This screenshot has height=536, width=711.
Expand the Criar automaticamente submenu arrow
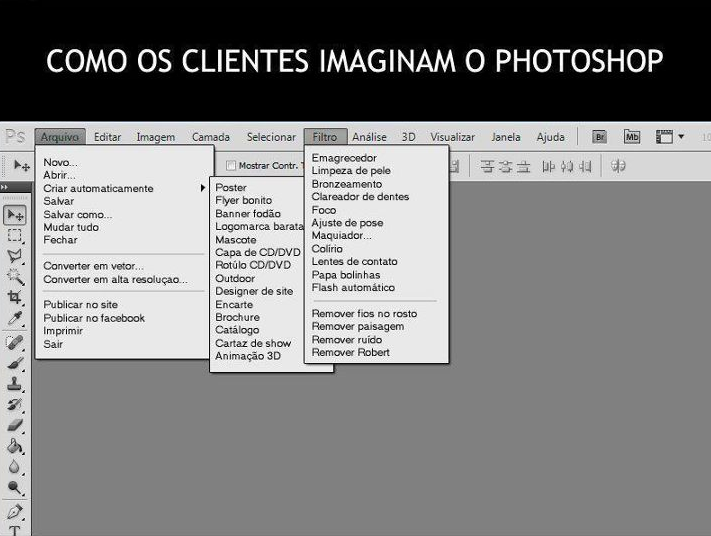[x=203, y=188]
